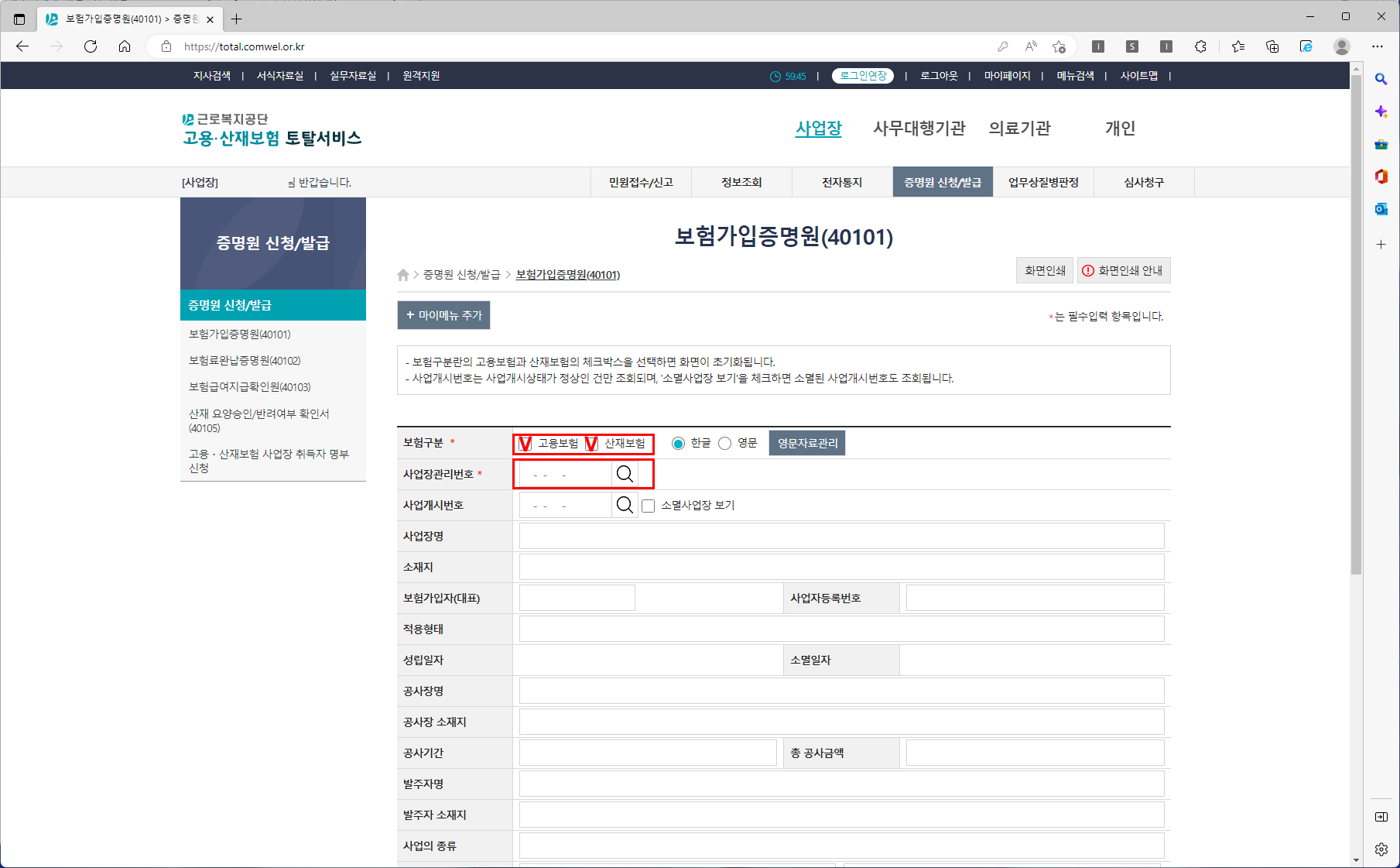Screen dimensions: 1400x868
Task: Switch to 사무대행기관 top tab
Action: (919, 129)
